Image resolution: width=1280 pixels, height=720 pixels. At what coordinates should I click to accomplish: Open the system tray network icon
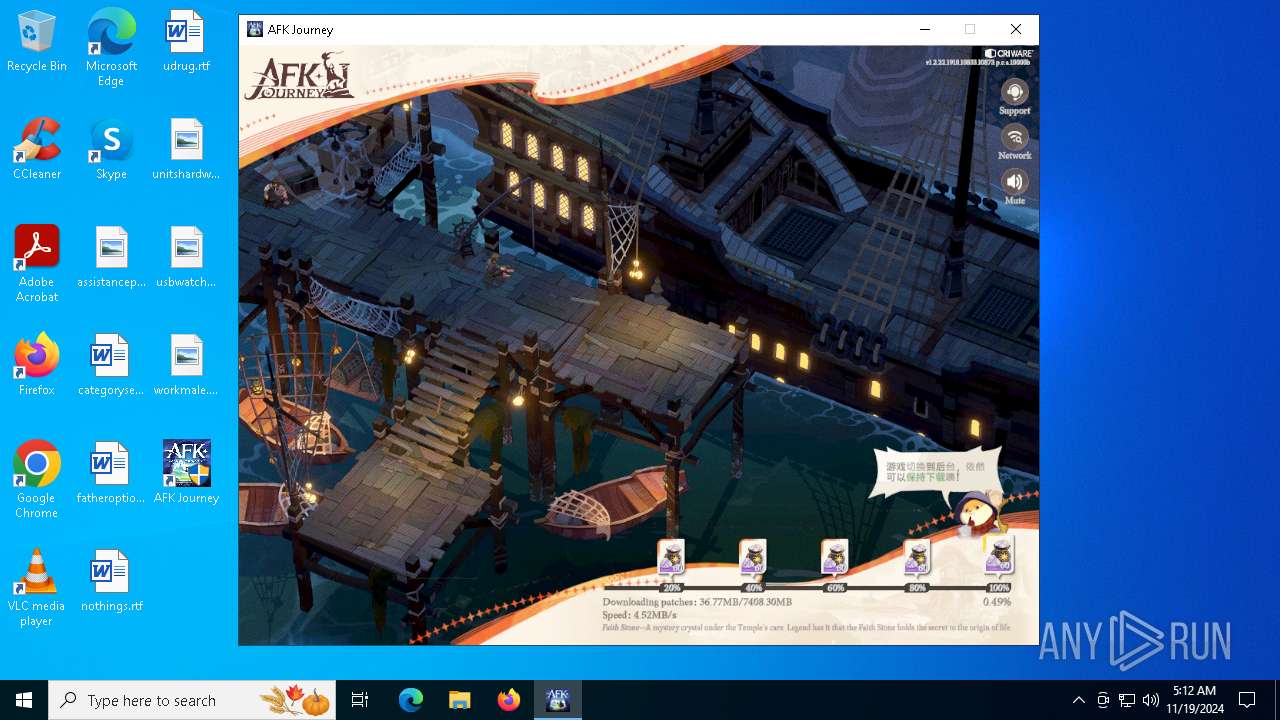point(1127,700)
